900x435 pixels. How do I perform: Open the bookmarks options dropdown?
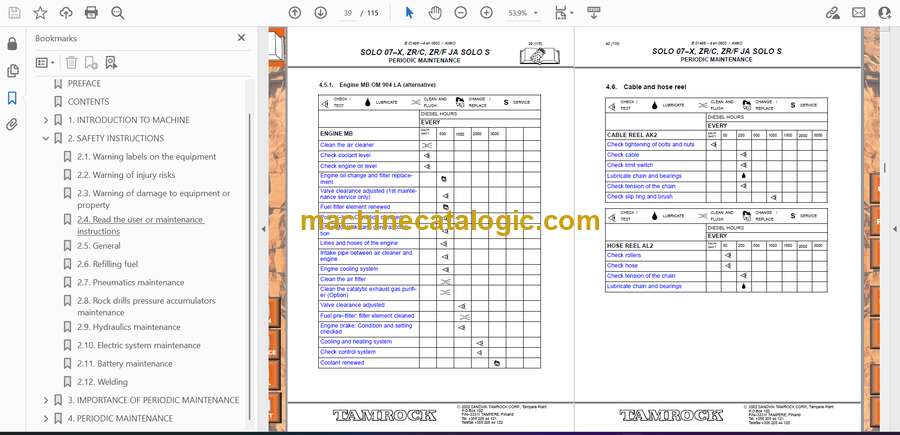(x=45, y=63)
